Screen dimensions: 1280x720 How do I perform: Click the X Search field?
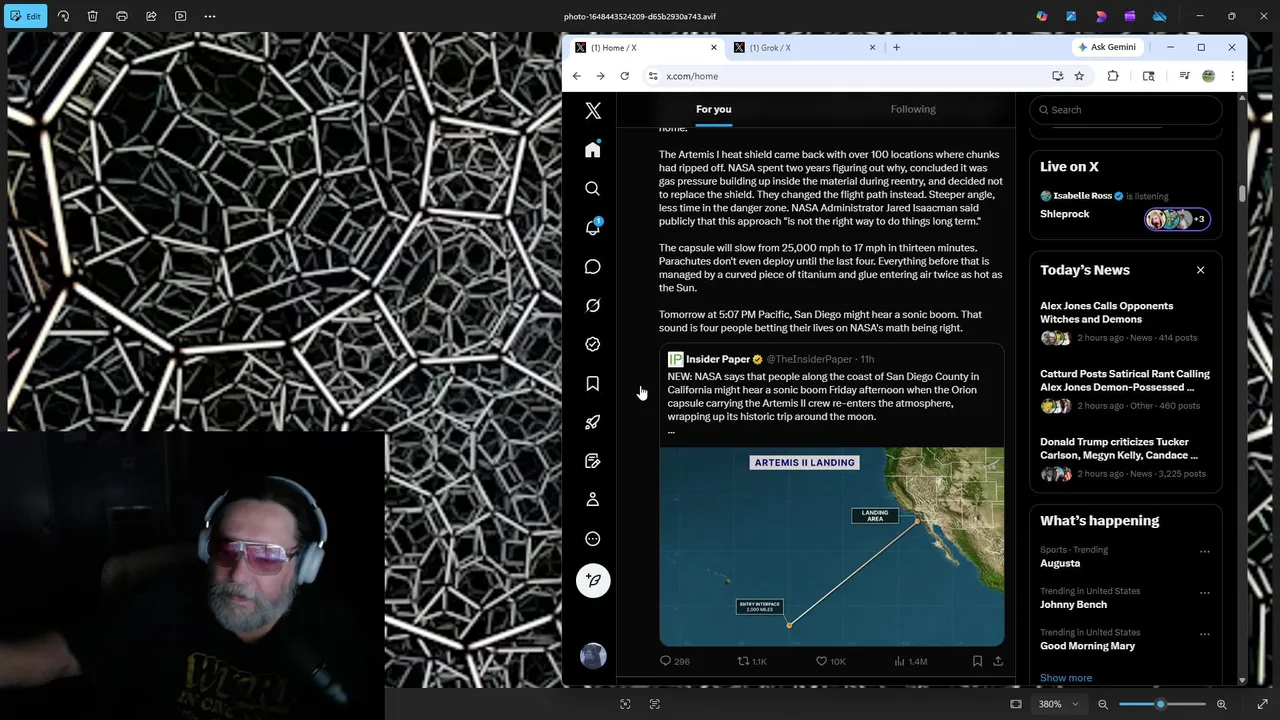click(1126, 110)
